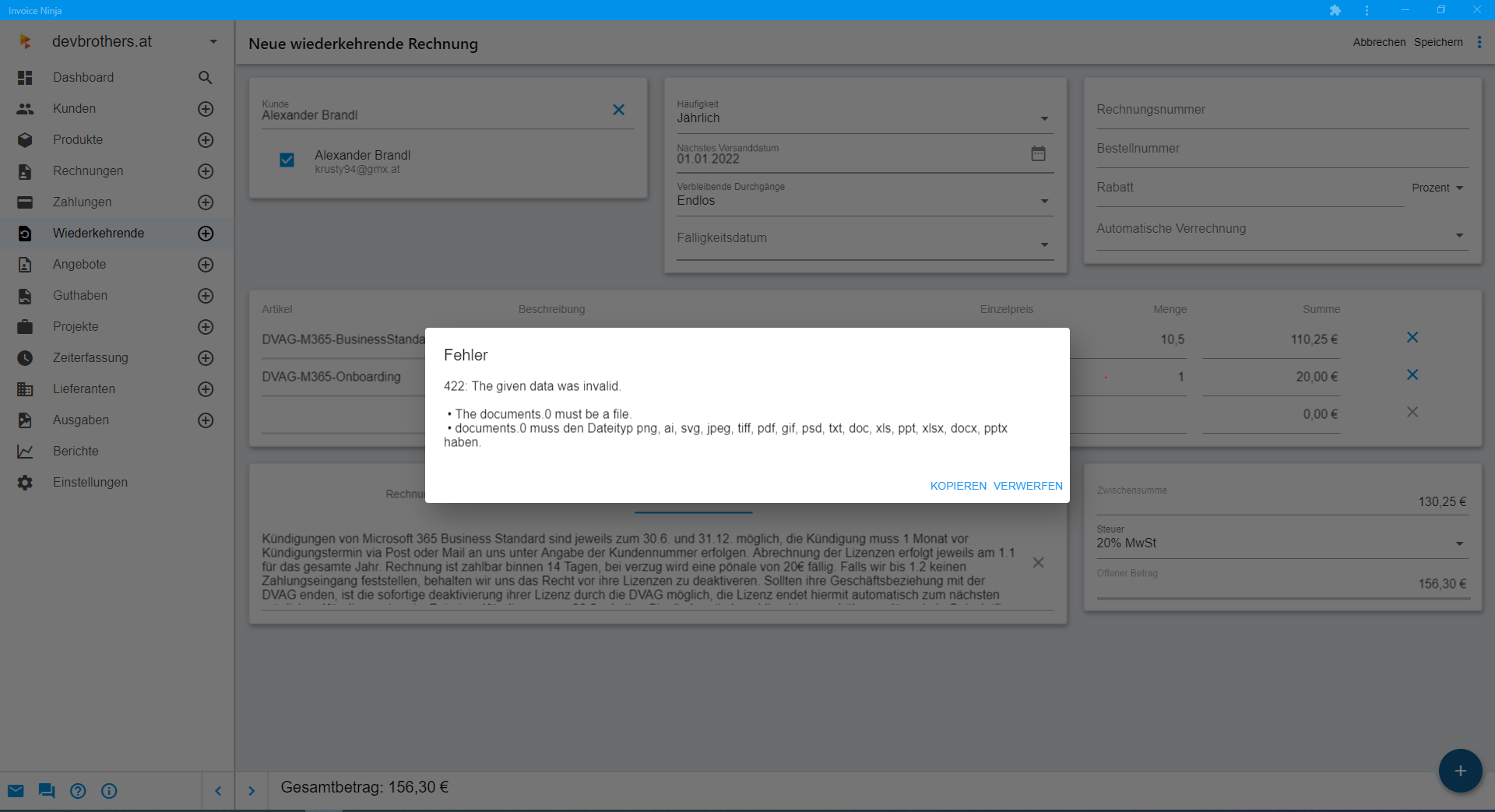Click KOPIEREN in the error dialog
1495x812 pixels.
coord(958,485)
